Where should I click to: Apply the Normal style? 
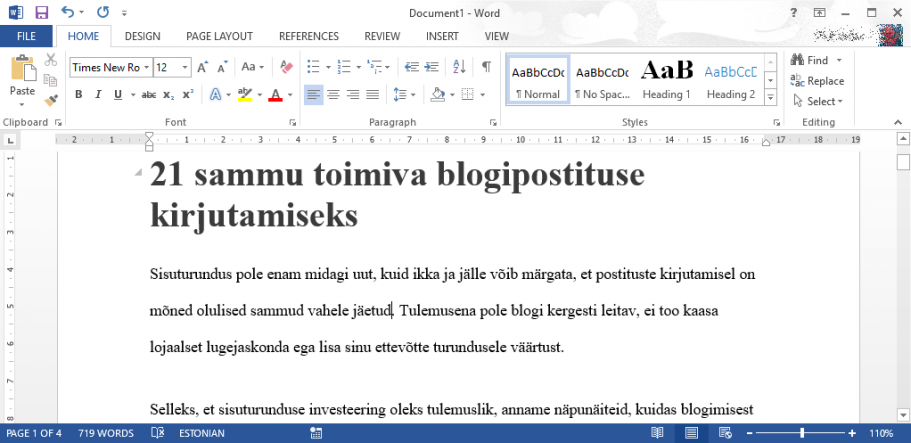point(538,80)
